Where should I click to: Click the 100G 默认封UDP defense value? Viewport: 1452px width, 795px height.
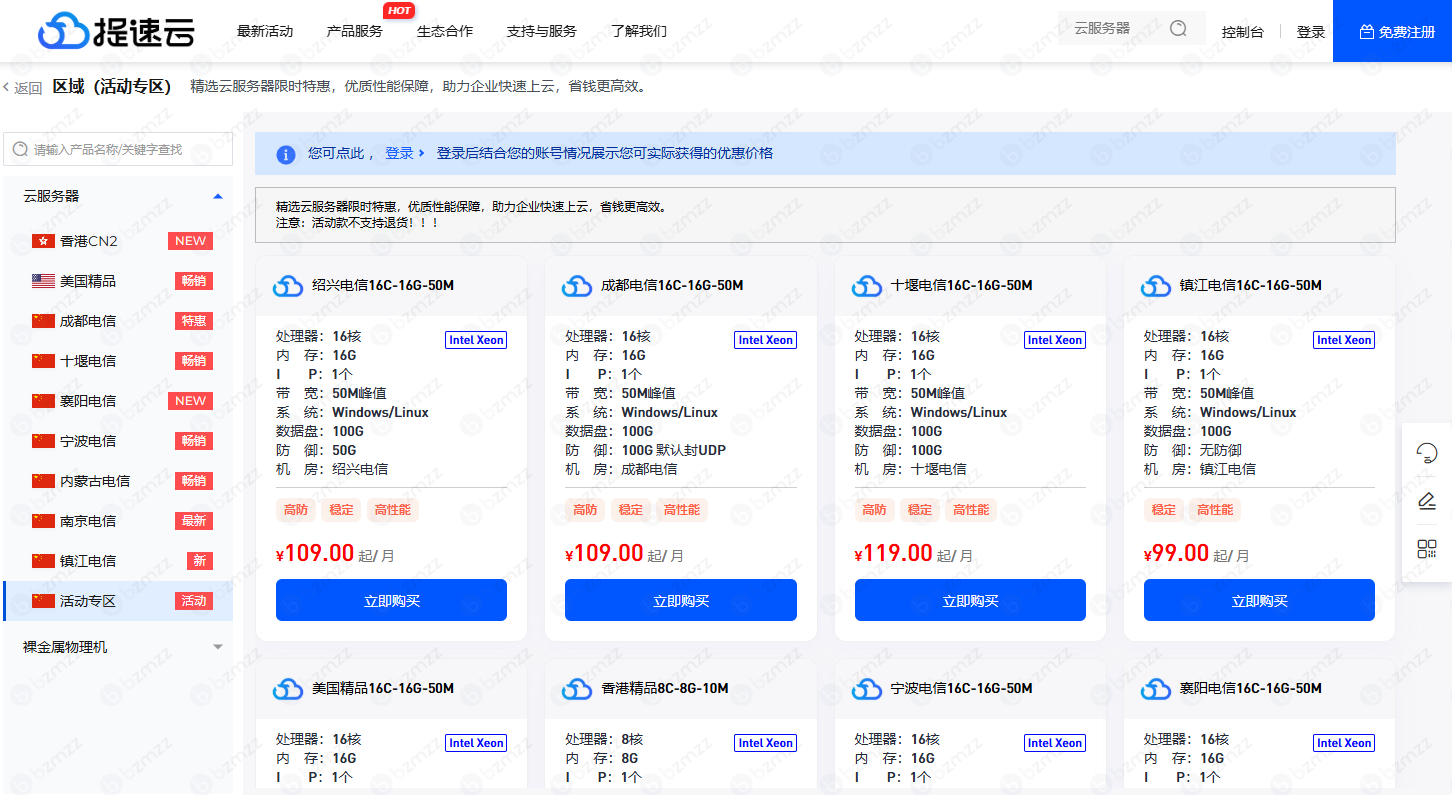coord(674,450)
